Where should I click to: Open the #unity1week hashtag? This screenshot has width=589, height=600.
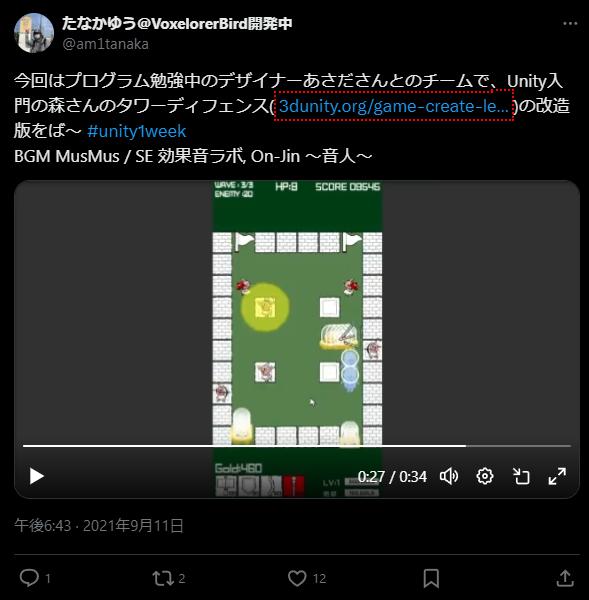click(x=137, y=131)
